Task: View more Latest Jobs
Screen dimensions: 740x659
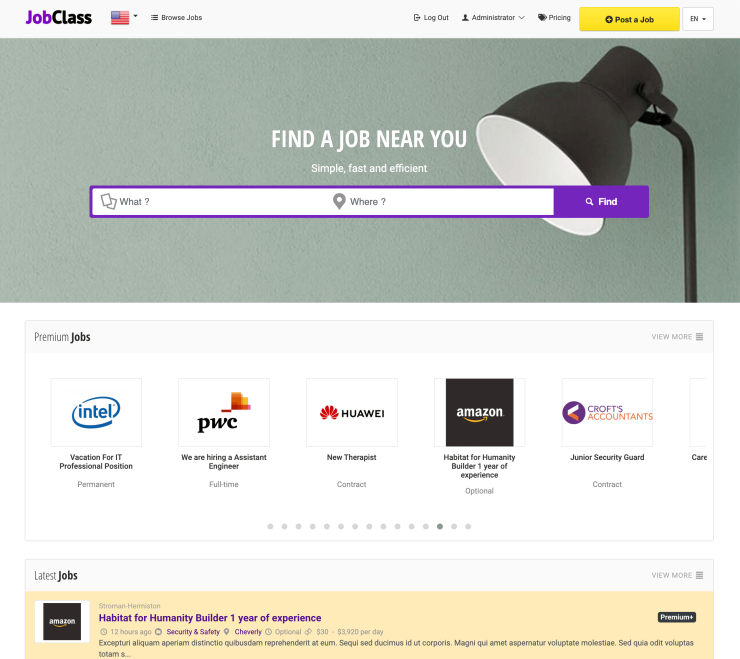Action: (677, 575)
